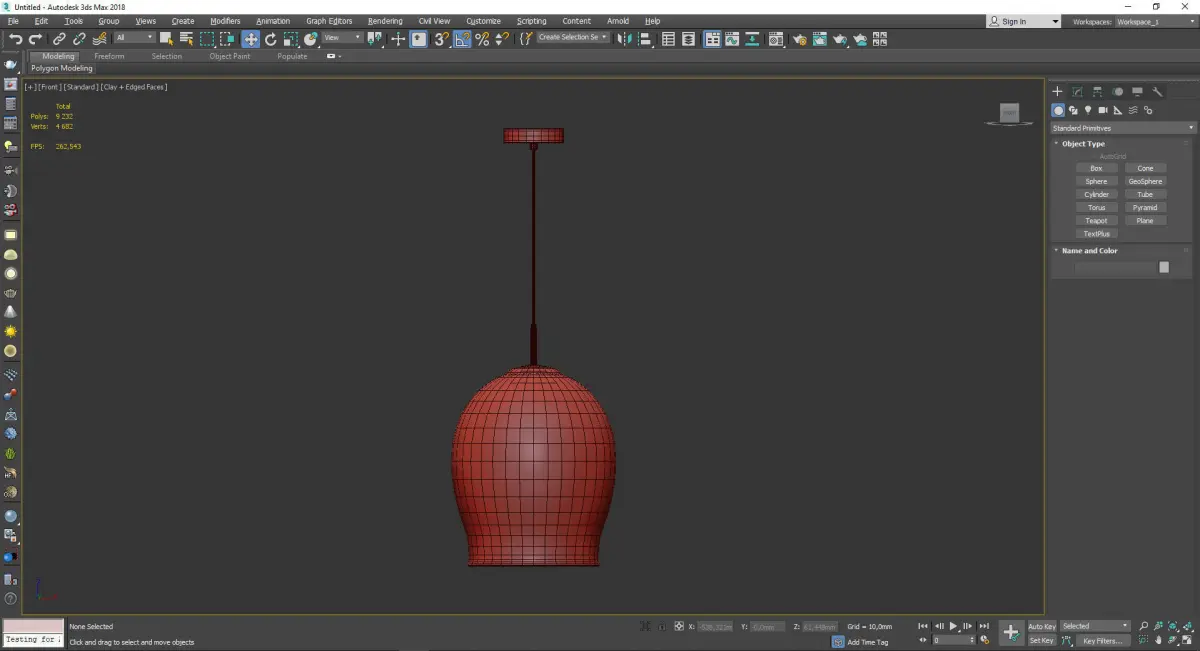Viewport: 1200px width, 651px height.
Task: Toggle the Percent Snap button
Action: pos(482,39)
